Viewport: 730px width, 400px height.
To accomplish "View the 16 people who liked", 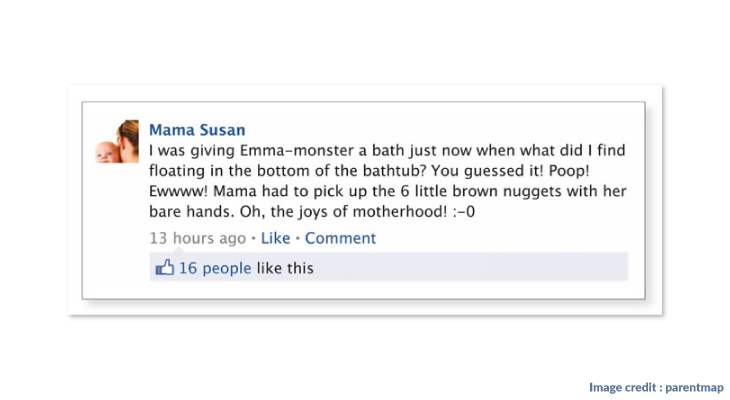I will click(215, 268).
